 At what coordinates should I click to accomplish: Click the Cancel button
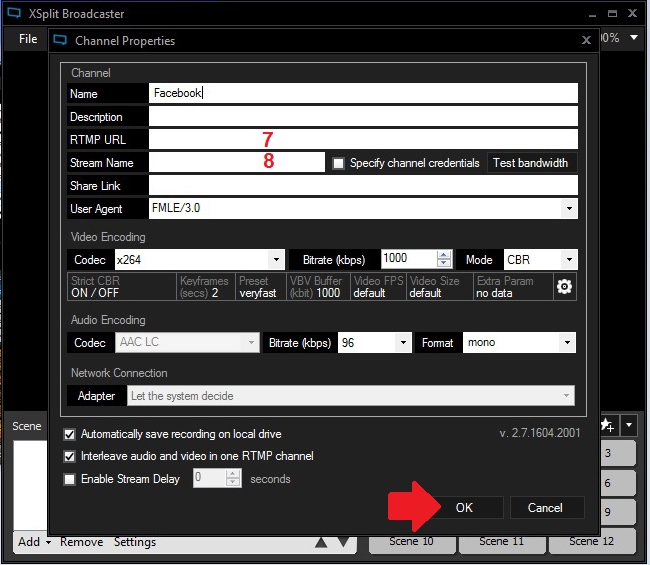[x=545, y=508]
